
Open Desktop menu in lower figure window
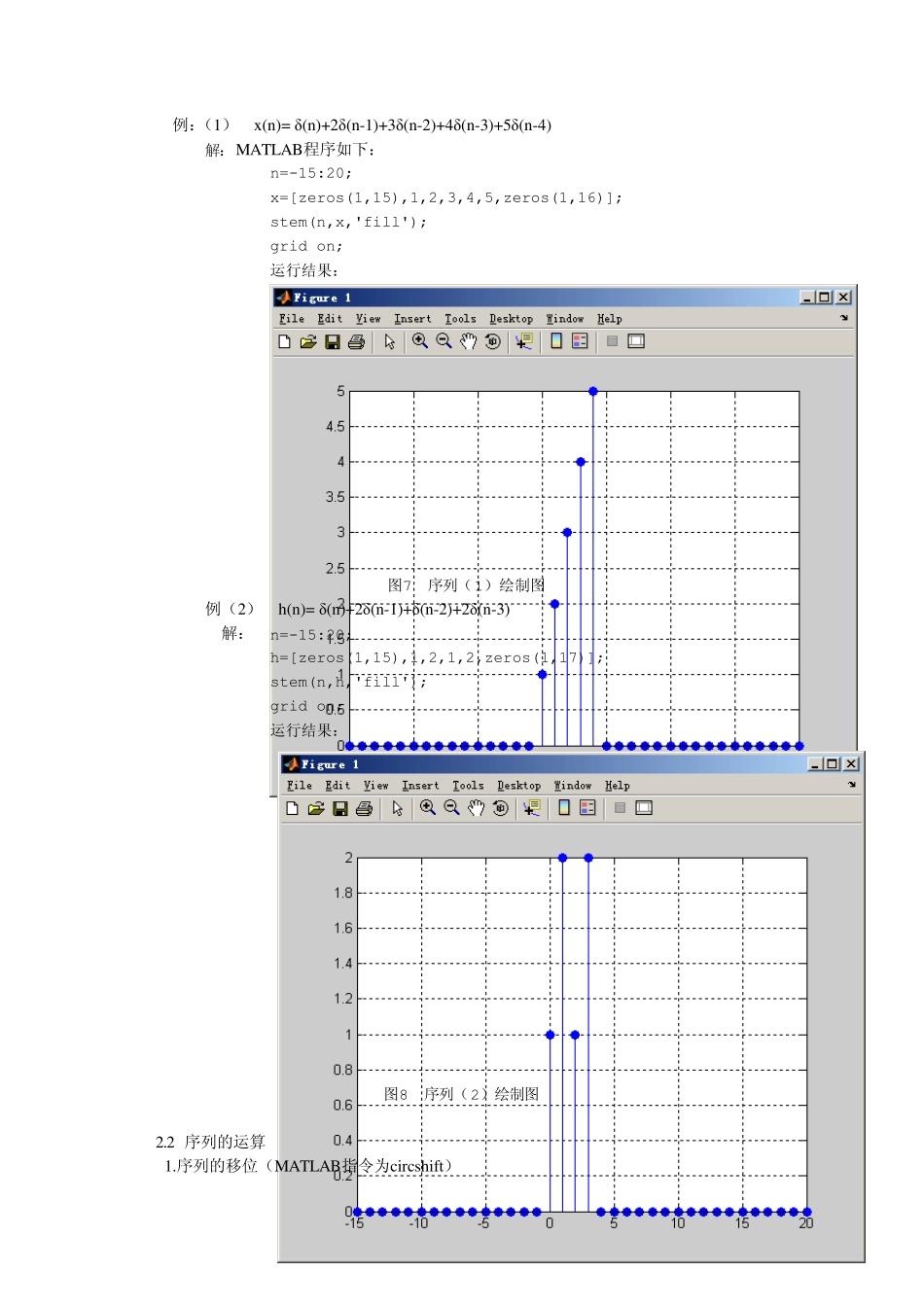[519, 786]
